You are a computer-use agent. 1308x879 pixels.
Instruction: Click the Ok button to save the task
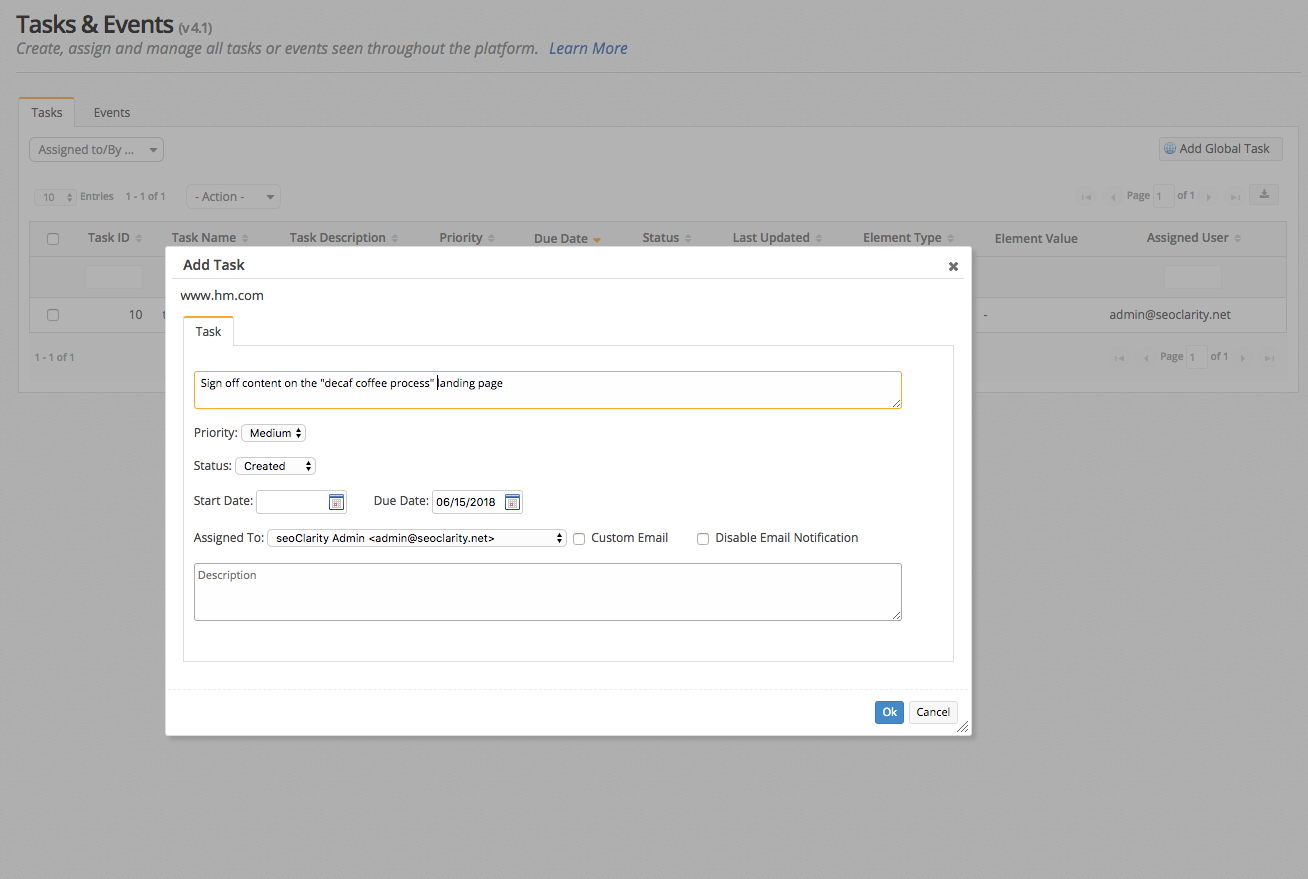(888, 712)
